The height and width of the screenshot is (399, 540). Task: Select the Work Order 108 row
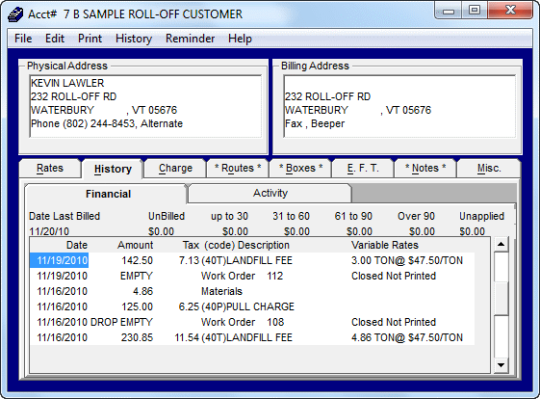252,322
